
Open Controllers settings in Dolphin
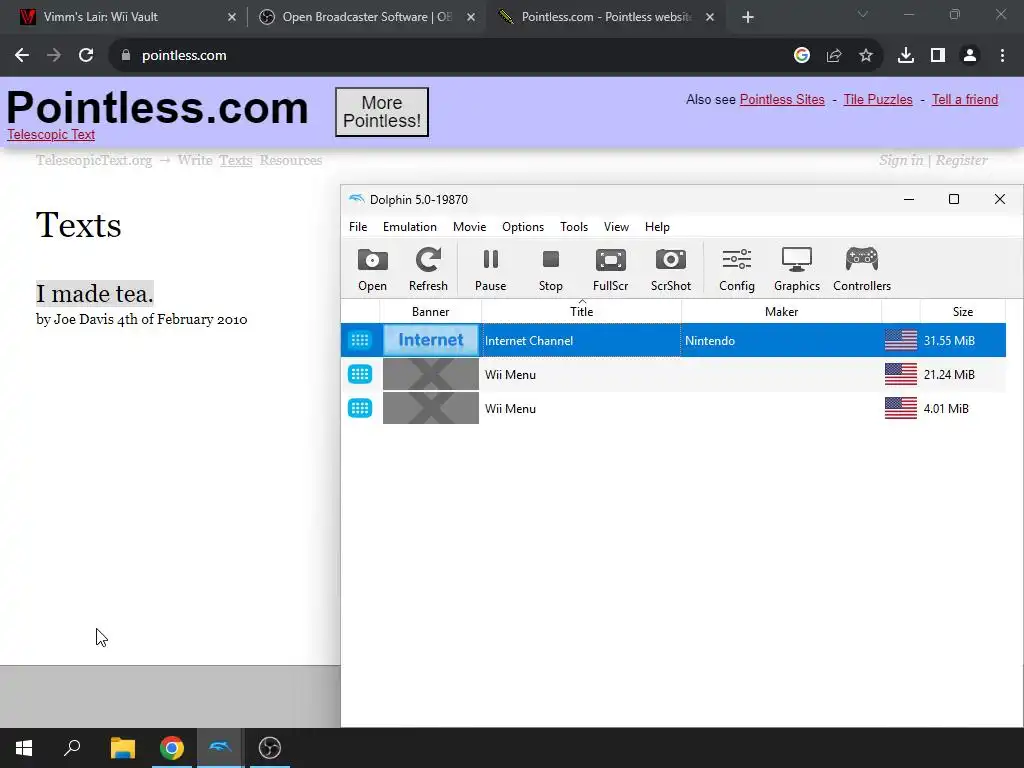[862, 269]
